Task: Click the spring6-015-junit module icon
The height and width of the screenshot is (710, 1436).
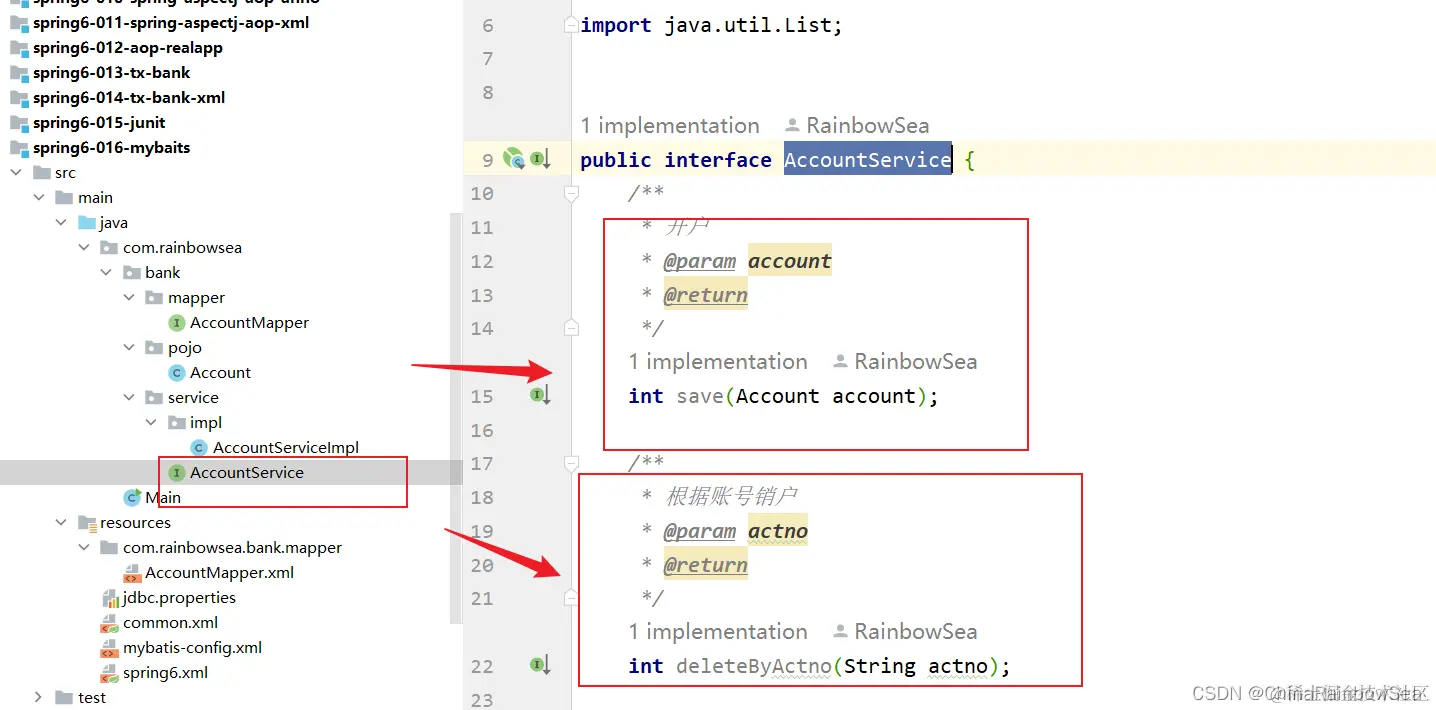Action: (19, 123)
